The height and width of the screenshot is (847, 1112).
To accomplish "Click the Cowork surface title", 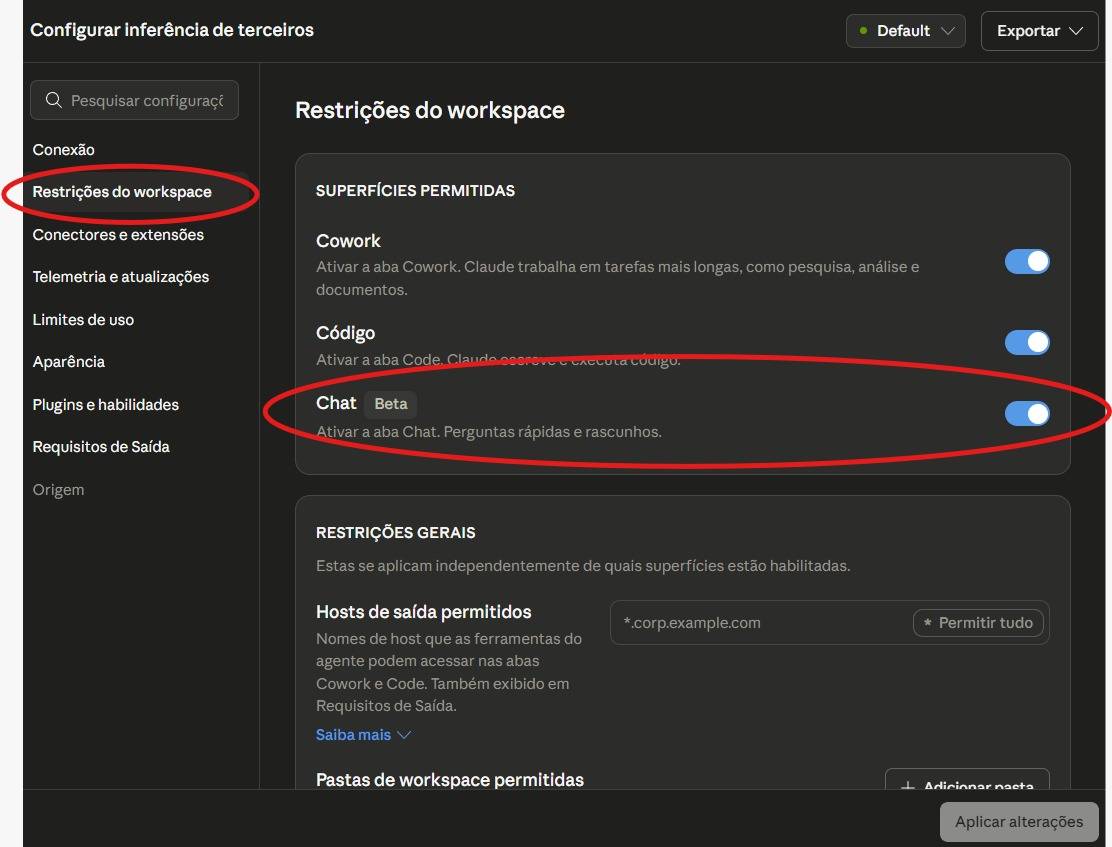I will tap(348, 241).
